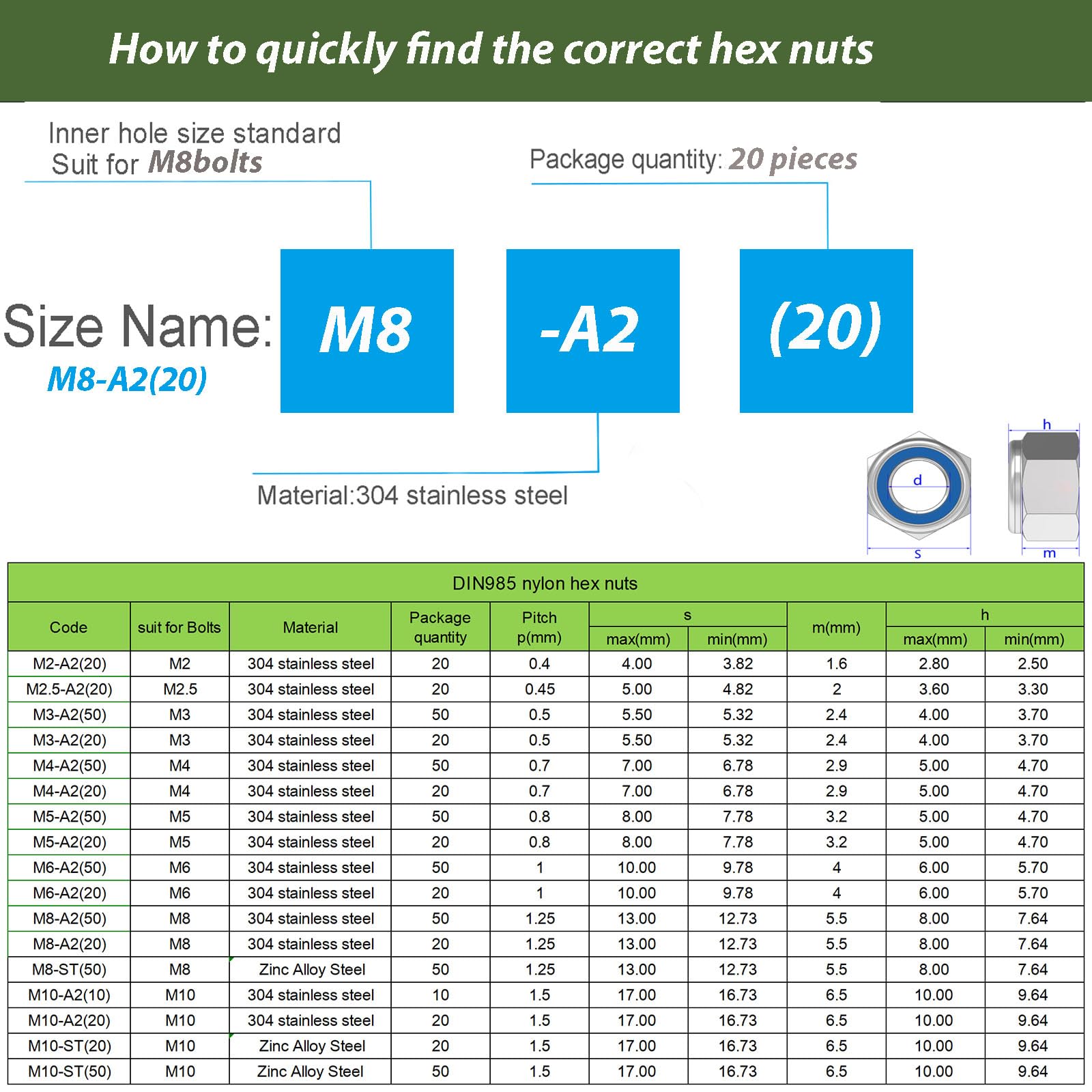Click the '3.60' h max value in M2.5 row

934,689
